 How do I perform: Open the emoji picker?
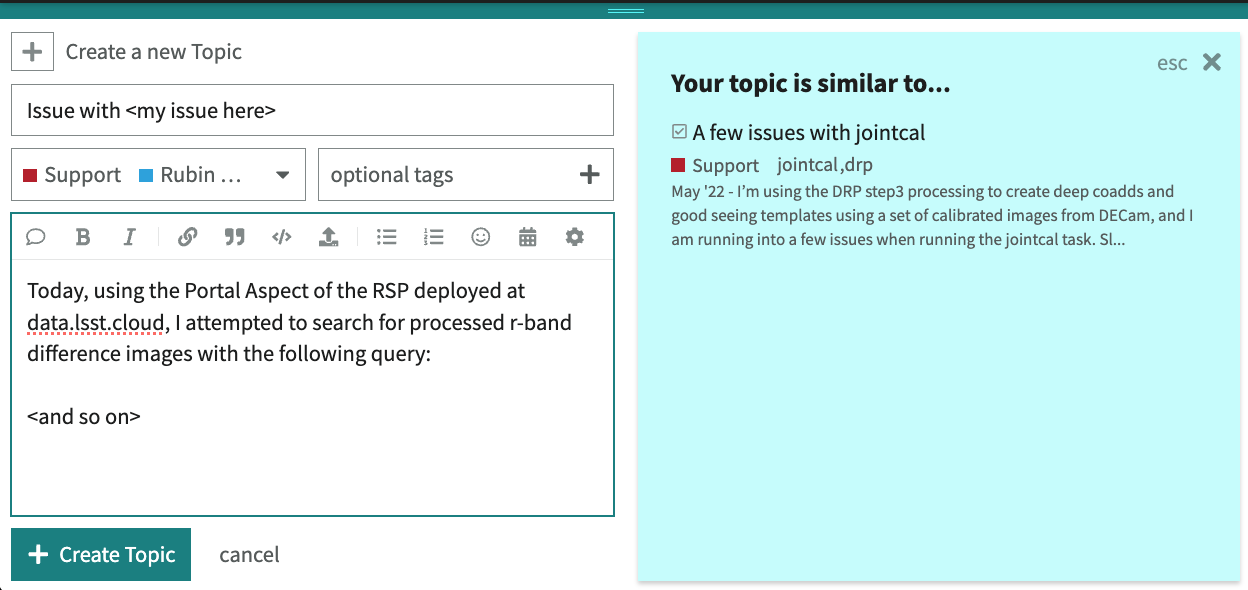point(480,237)
